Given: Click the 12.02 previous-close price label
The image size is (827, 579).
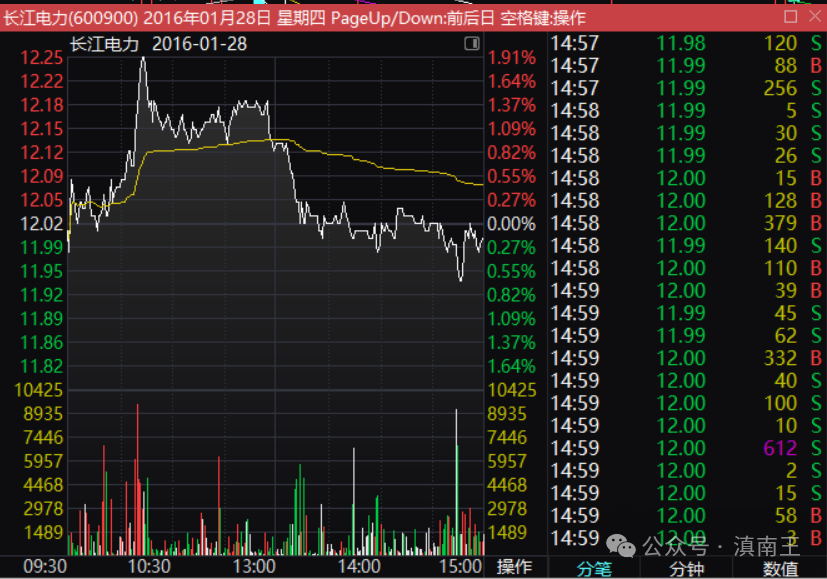Looking at the screenshot, I should [x=42, y=224].
